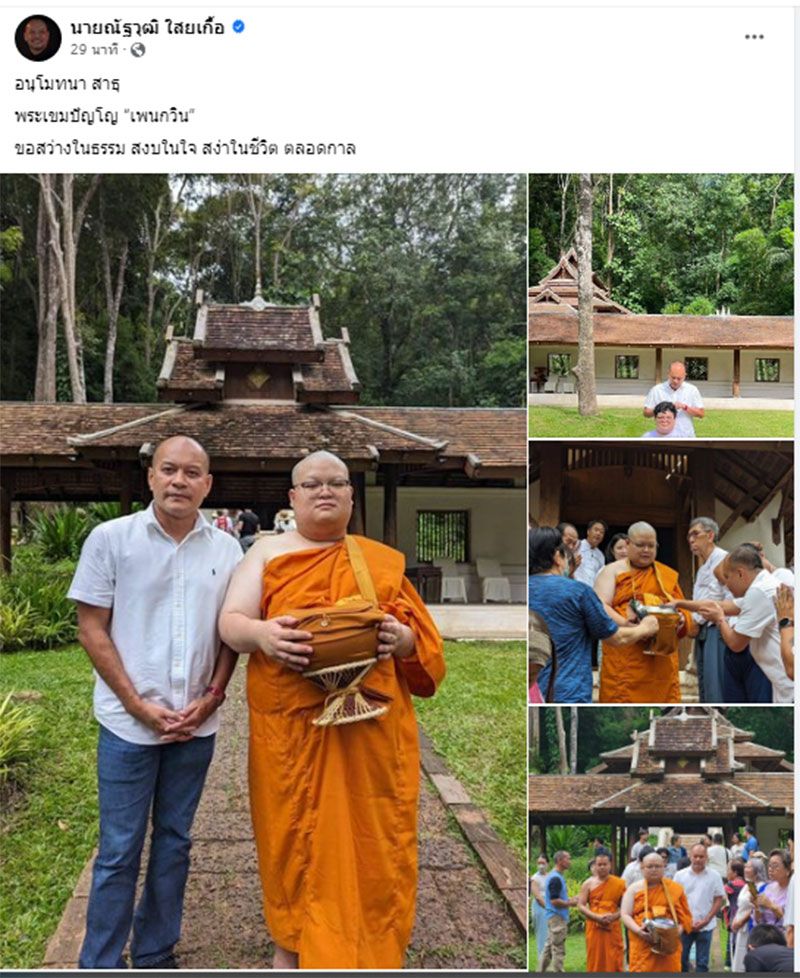Click the white-shirted man in the main photo

[x=156, y=699]
